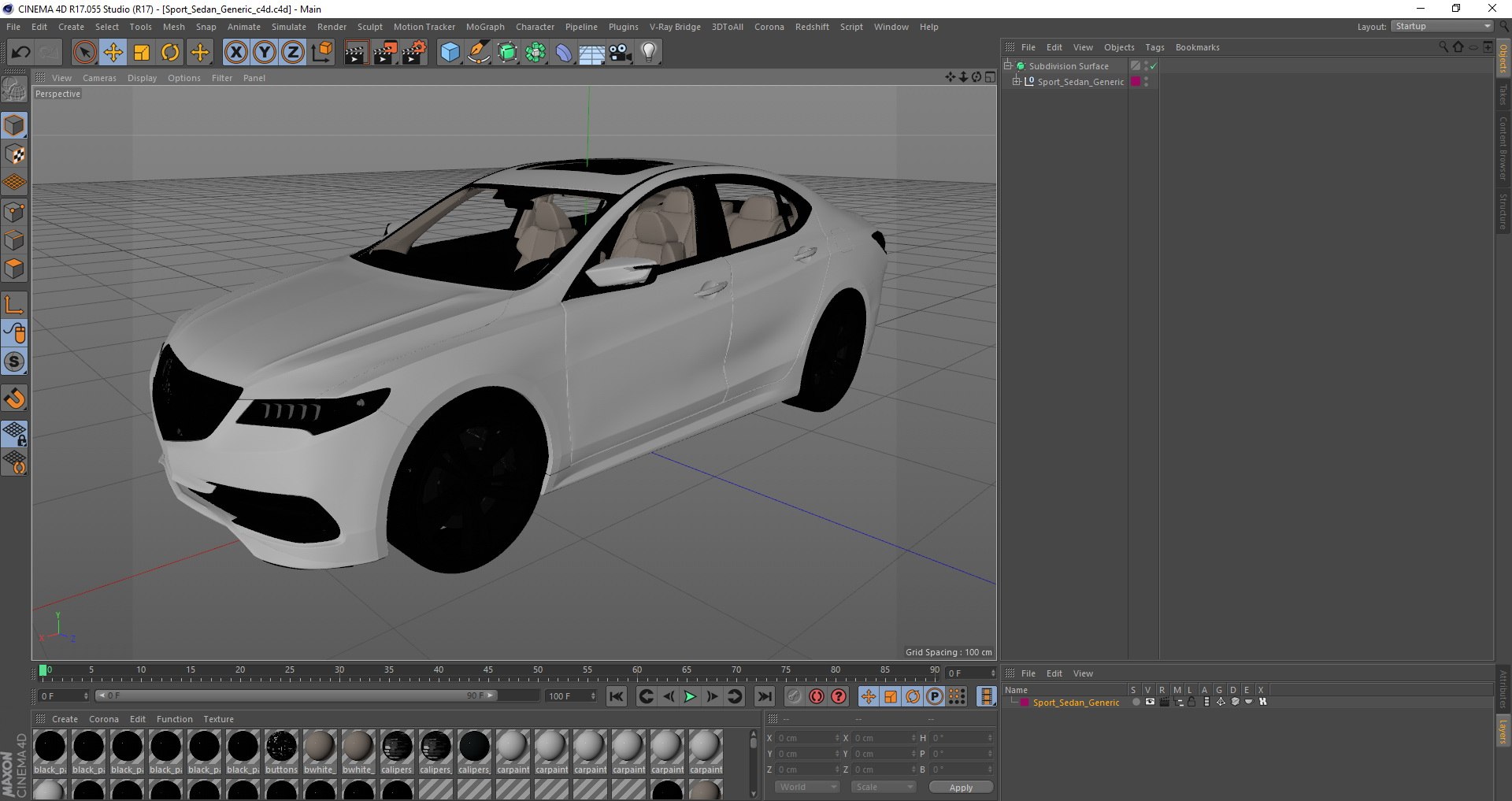Open the Render Settings clapperboard icon
The height and width of the screenshot is (801, 1512).
coord(414,53)
